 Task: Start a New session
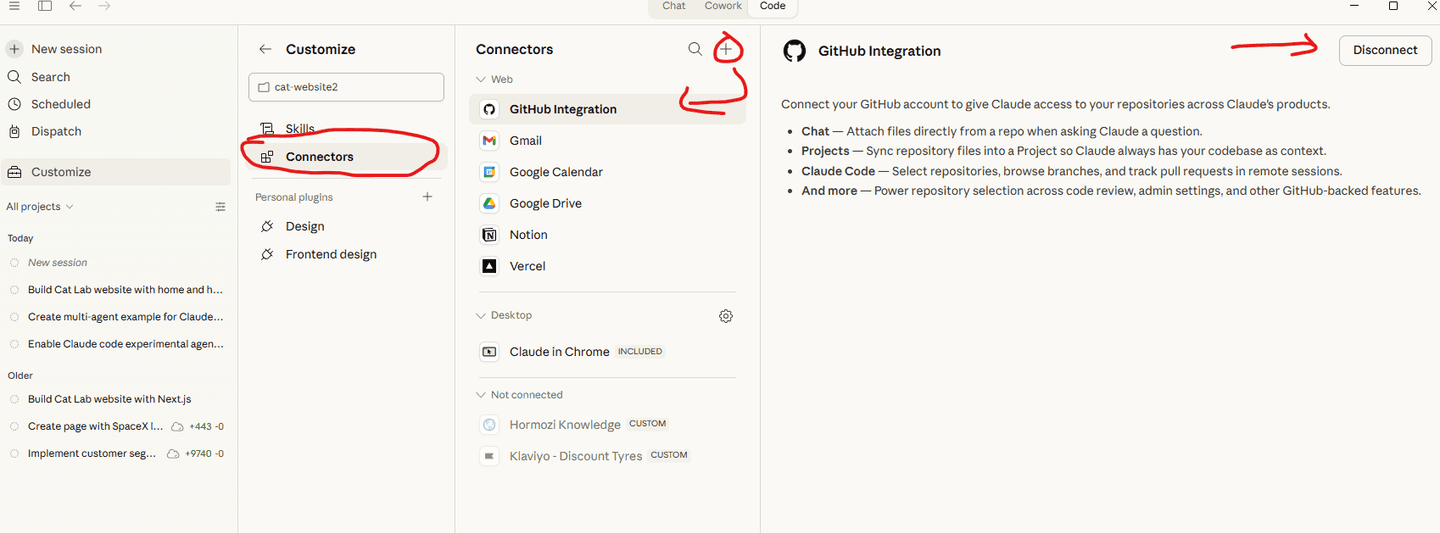tap(66, 49)
